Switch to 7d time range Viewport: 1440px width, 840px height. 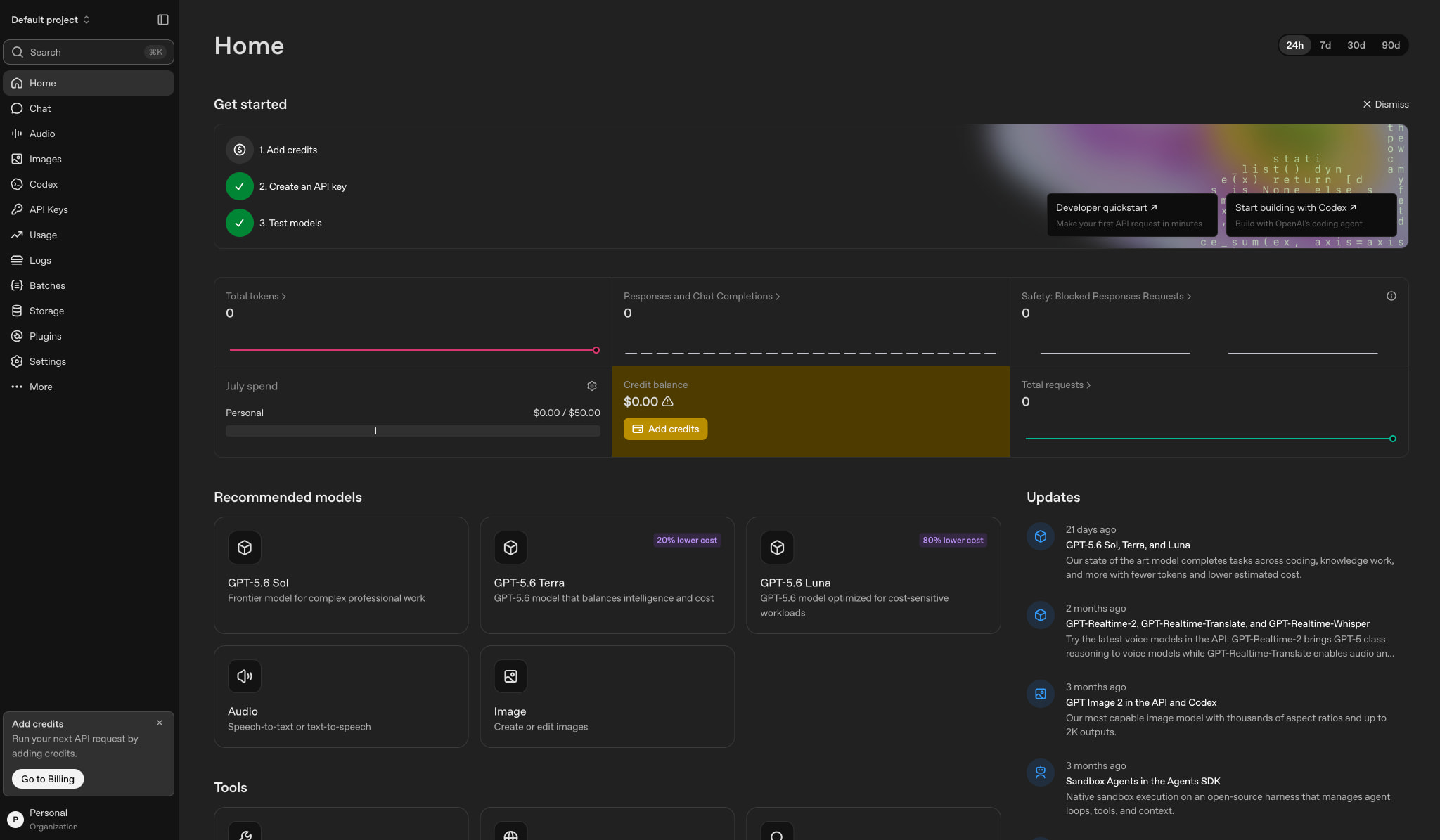coord(1325,45)
